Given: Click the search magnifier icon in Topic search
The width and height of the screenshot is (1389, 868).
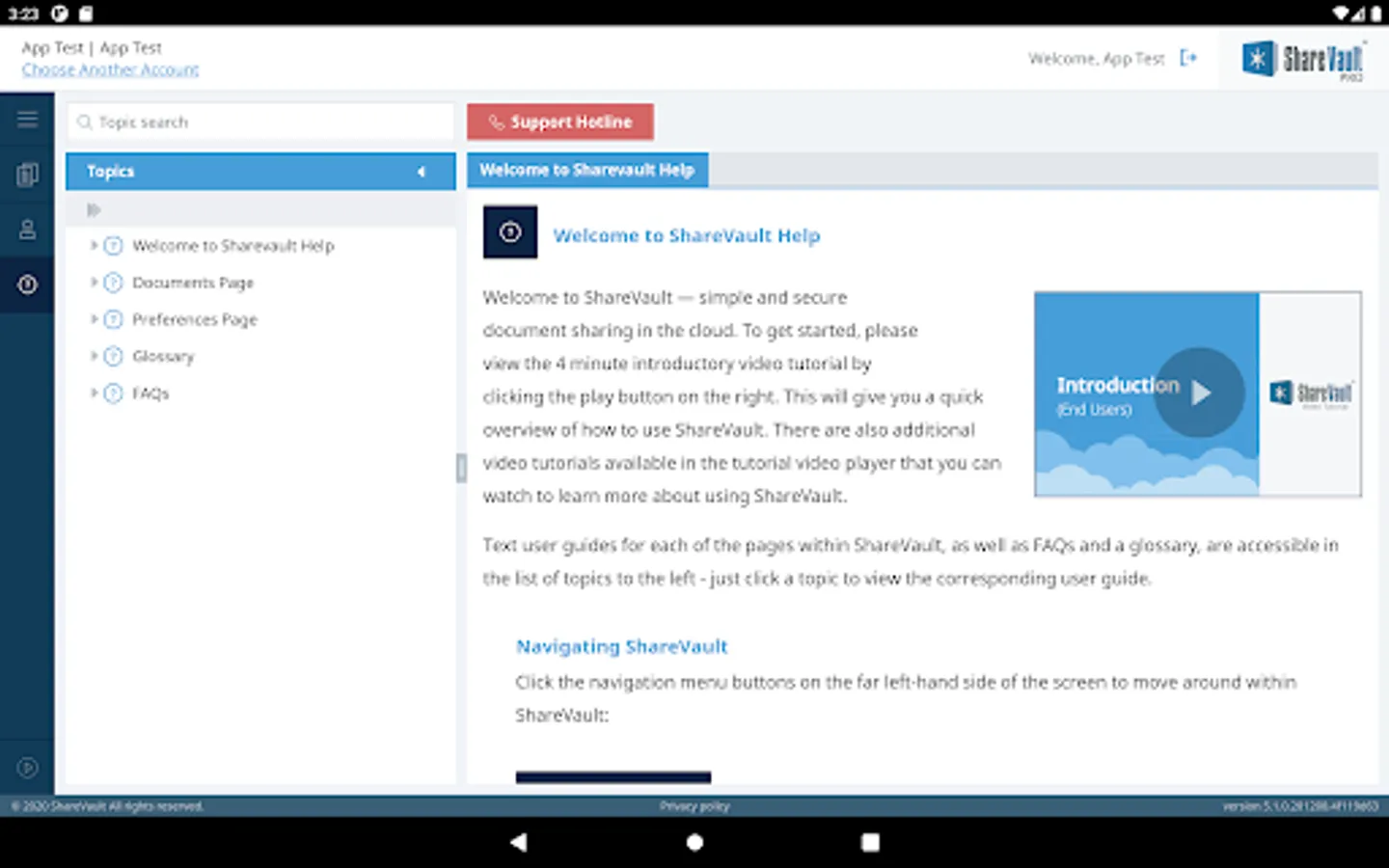Looking at the screenshot, I should tap(85, 122).
